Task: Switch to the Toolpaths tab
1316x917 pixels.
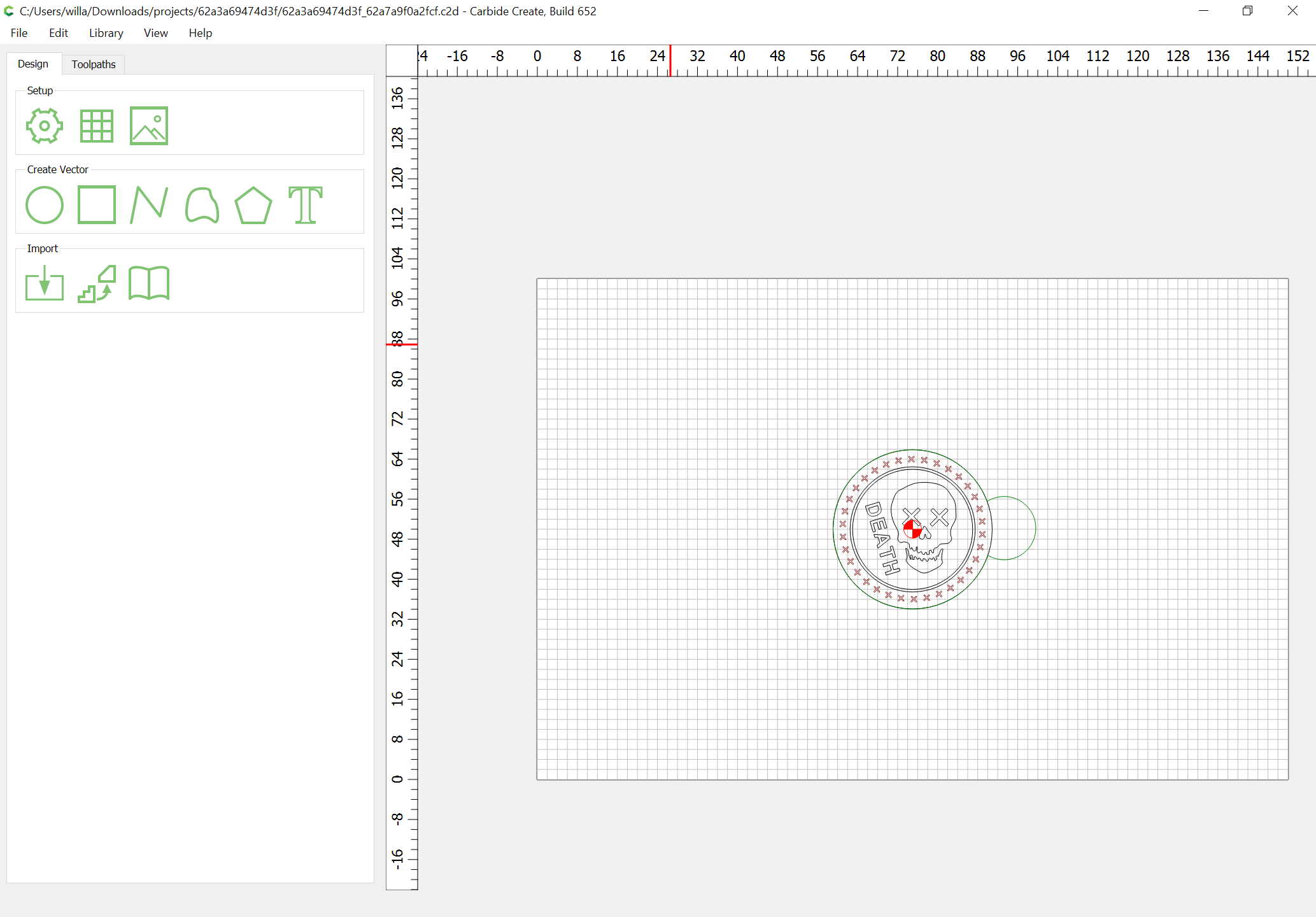Action: tap(94, 64)
